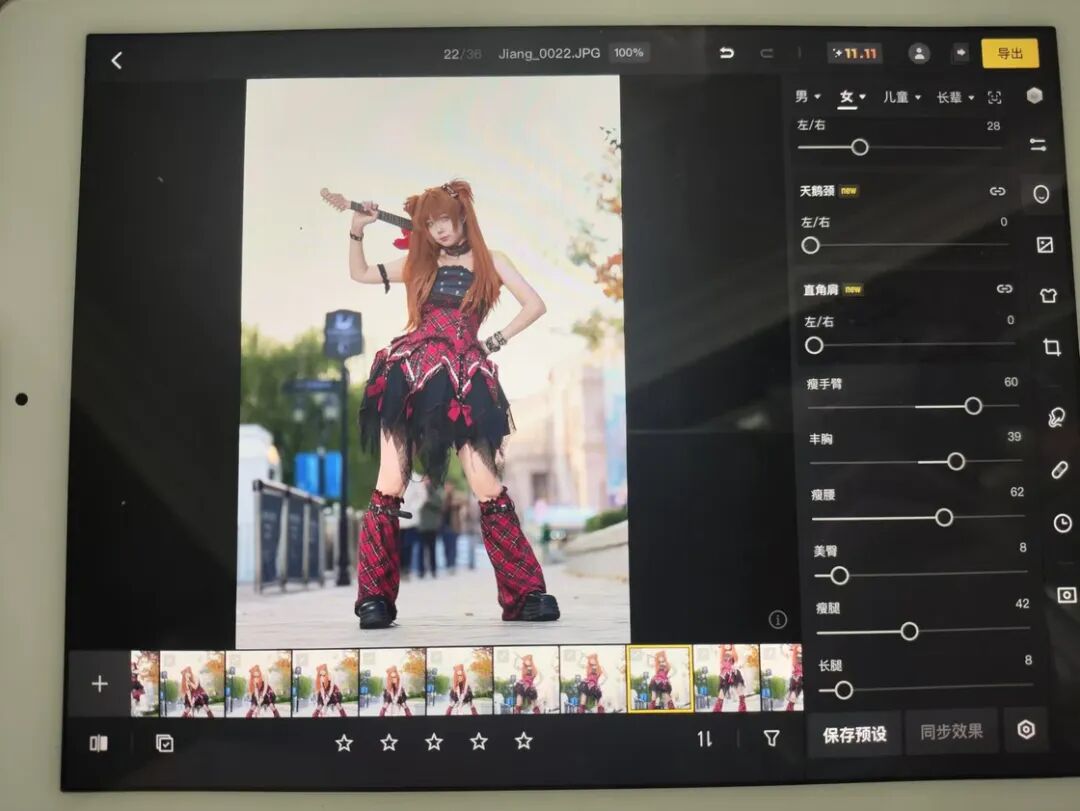Rate the photo with the second star

tap(389, 742)
